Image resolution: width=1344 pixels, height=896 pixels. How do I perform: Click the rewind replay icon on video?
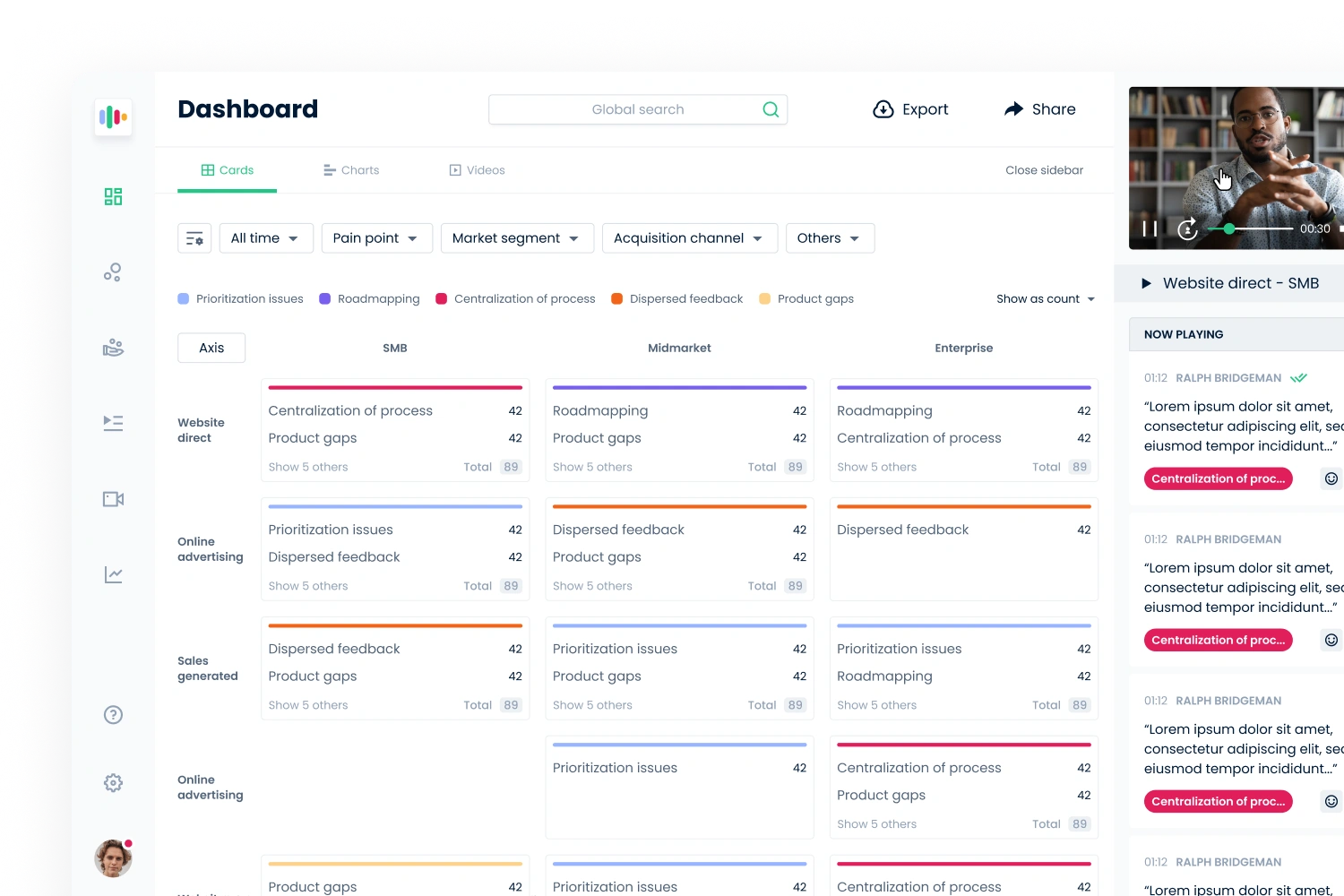pos(1188,229)
